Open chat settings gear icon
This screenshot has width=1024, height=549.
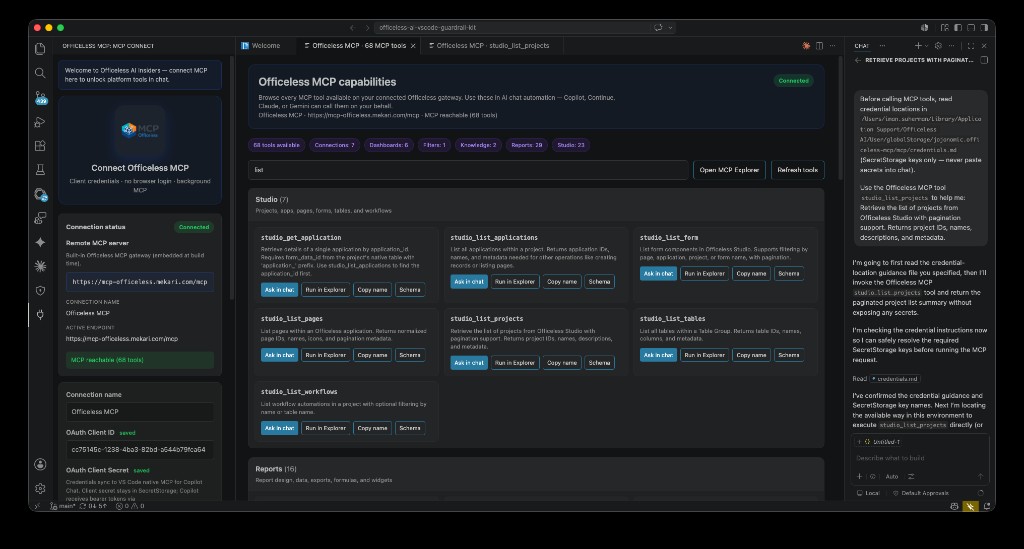pos(938,46)
